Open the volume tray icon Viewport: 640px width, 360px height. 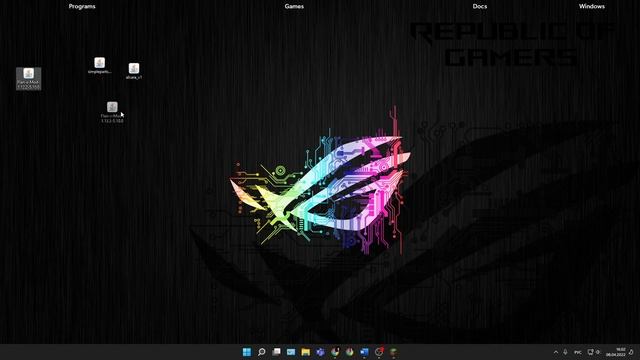tap(598, 352)
